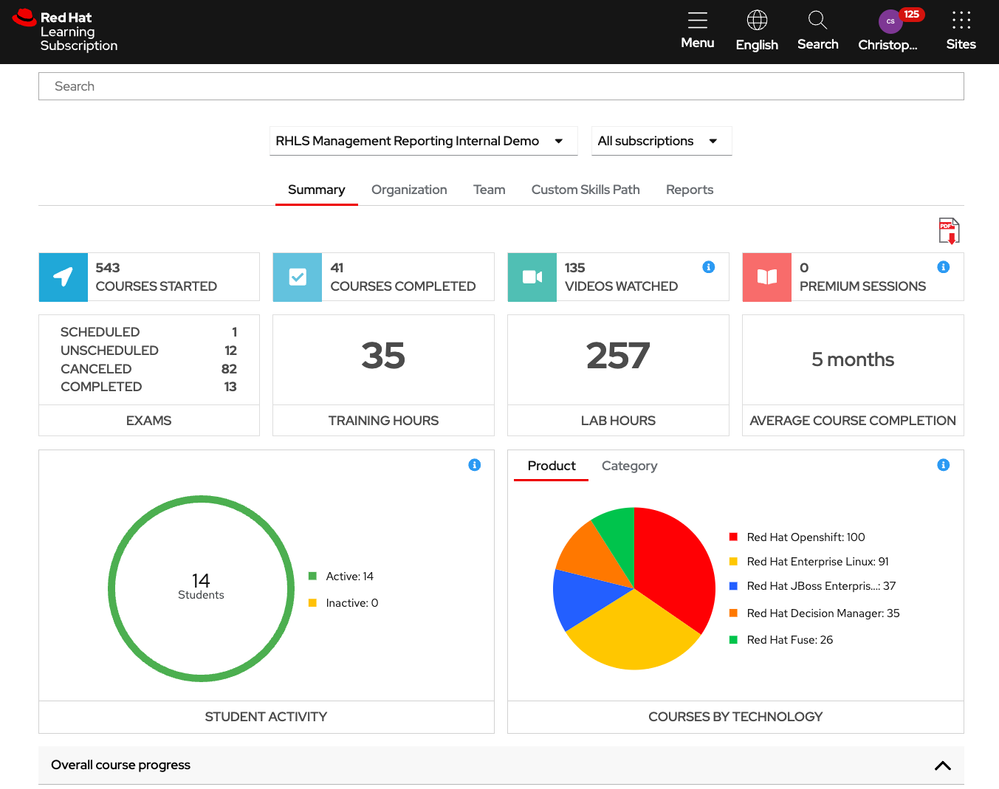999x789 pixels.
Task: Switch to the Organization tab
Action: click(x=409, y=190)
